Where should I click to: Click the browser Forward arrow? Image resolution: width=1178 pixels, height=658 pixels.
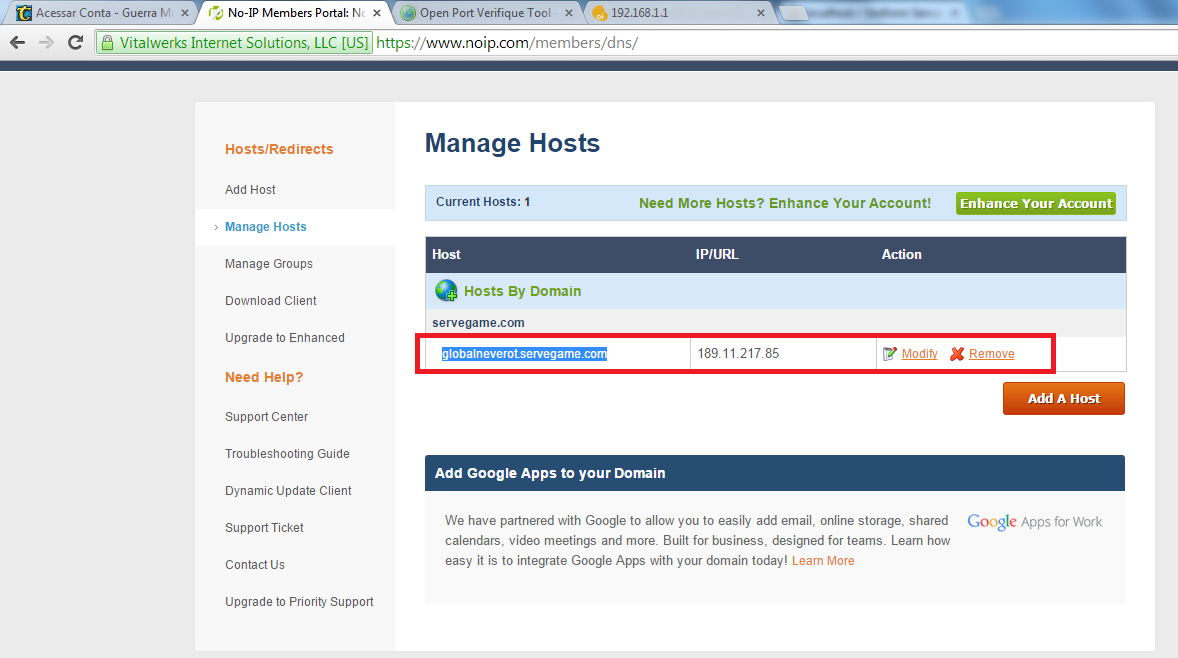coord(47,43)
